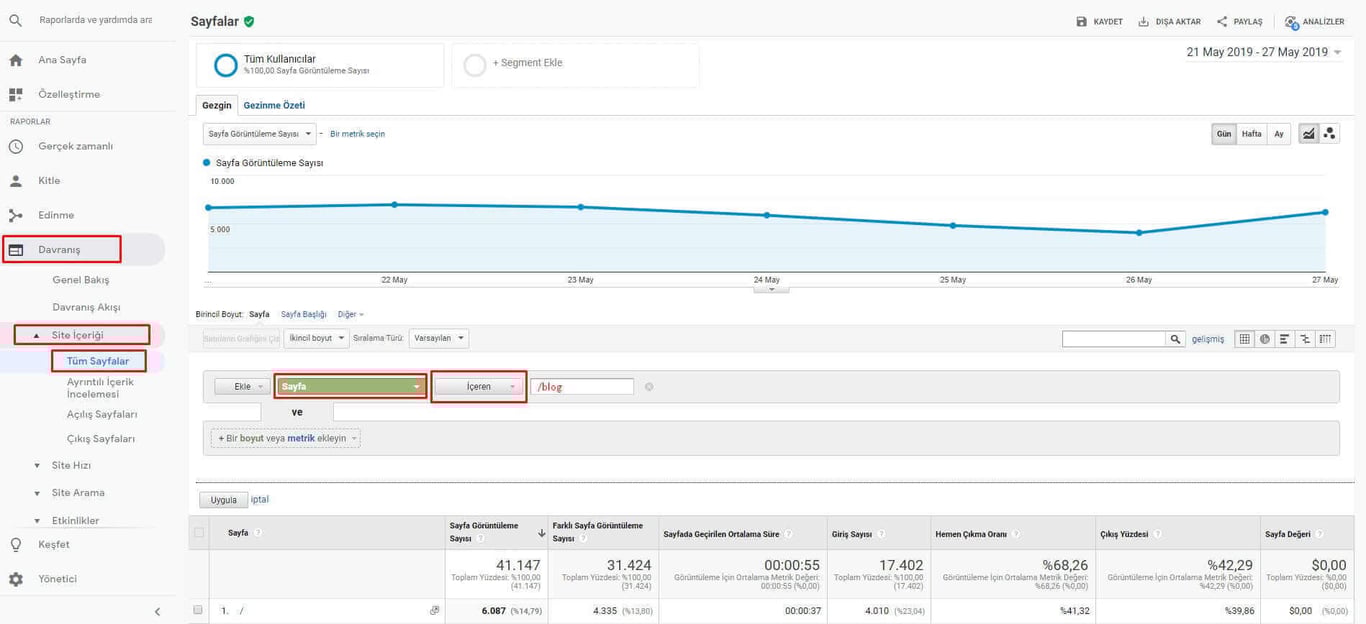Open Çıkış Sayfaları report

coord(101,439)
